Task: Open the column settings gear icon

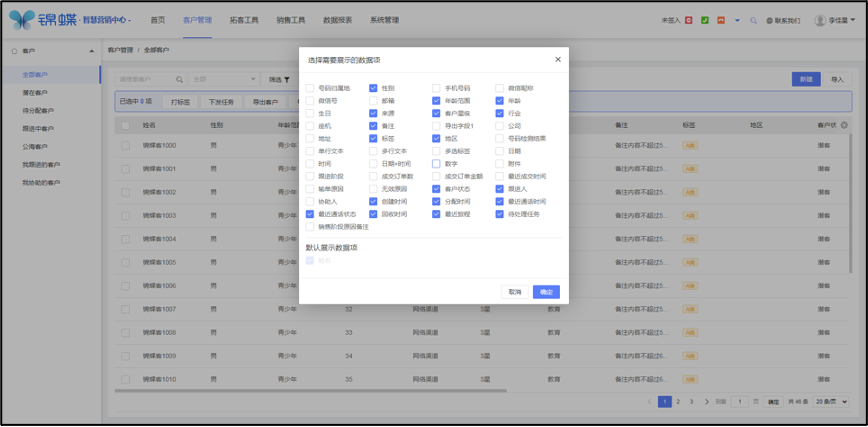Action: (844, 125)
